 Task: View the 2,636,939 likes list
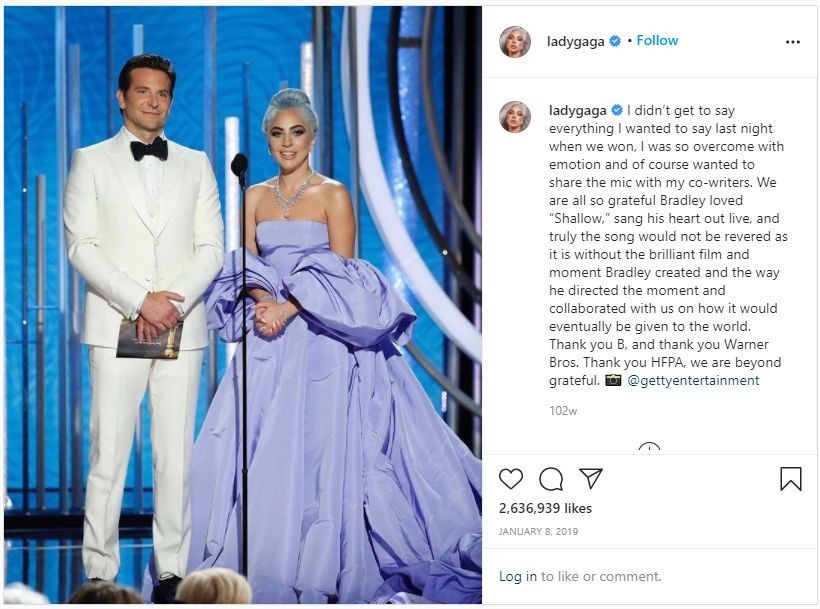click(545, 508)
